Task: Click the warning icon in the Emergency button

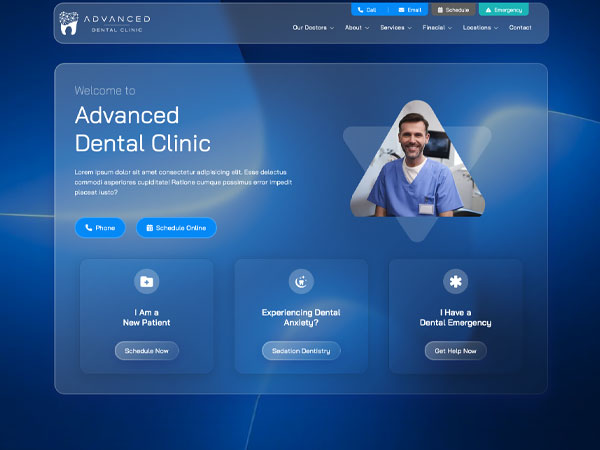Action: 488,10
